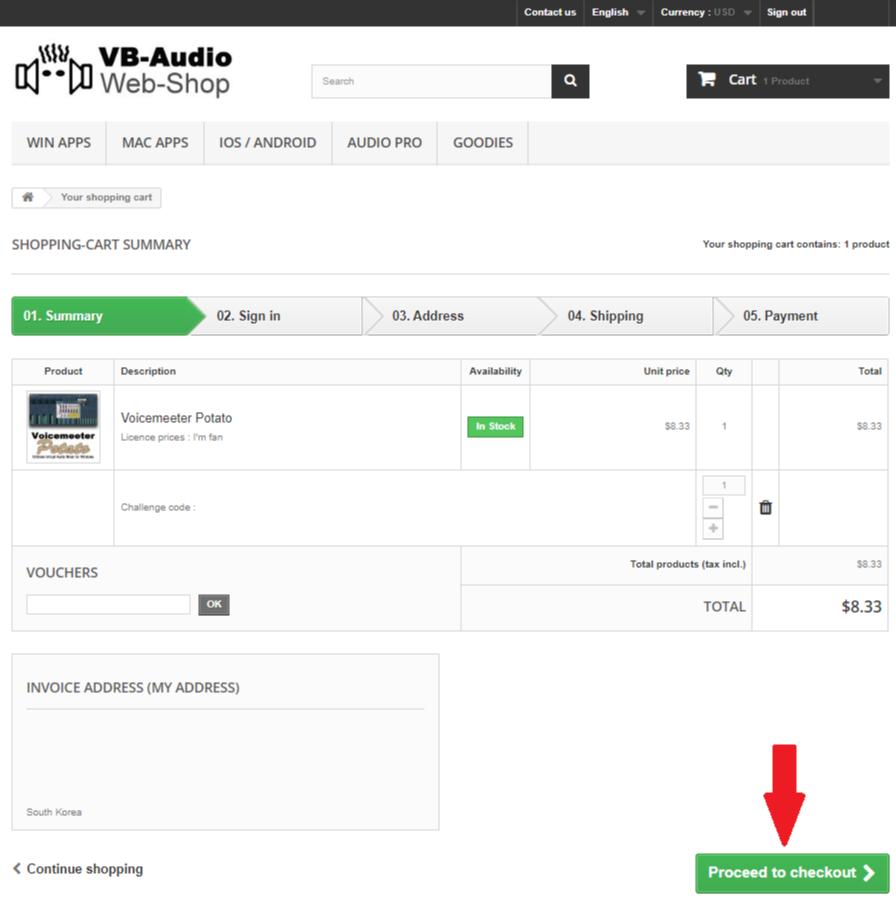
Task: Focus the Search input field
Action: coord(432,81)
